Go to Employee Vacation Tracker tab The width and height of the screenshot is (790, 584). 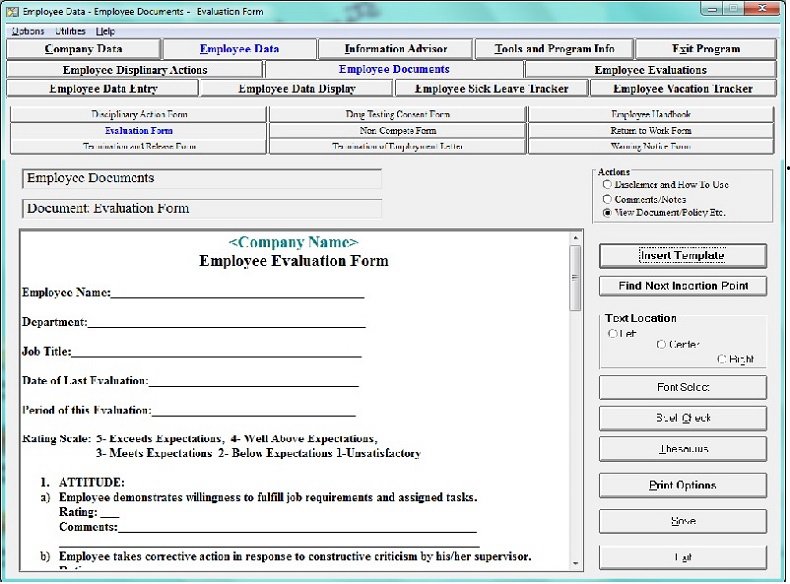[682, 89]
